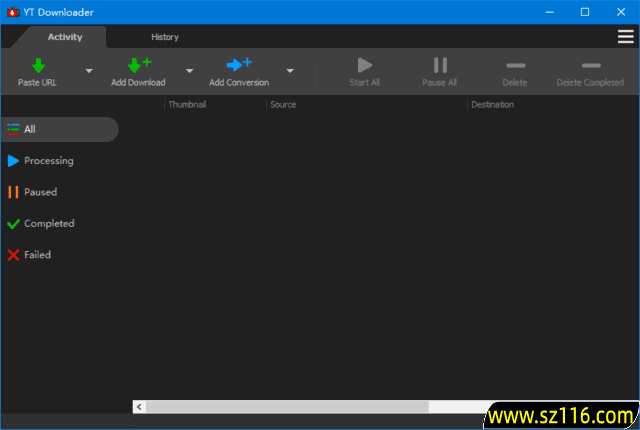Click the Delete Completed icon
This screenshot has height=430, width=640.
pos(590,65)
